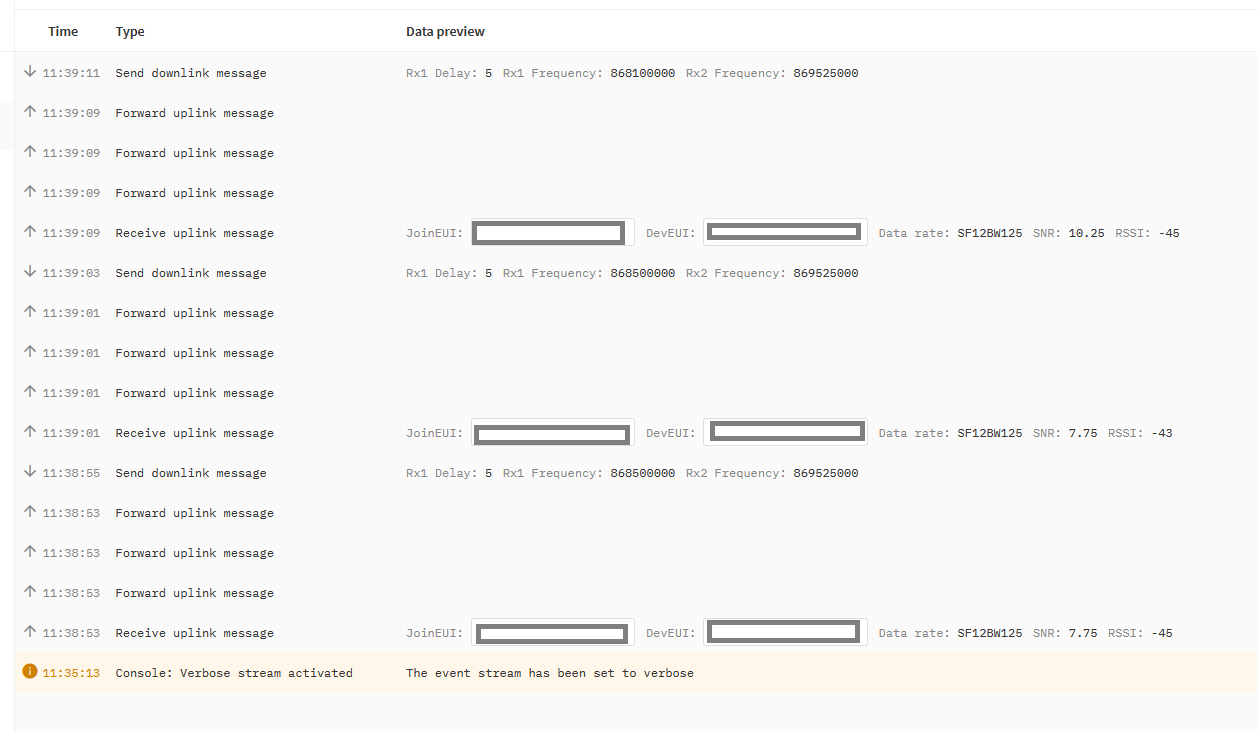Open the Send downlink message event at 11:39:11
Image resolution: width=1257 pixels, height=732 pixels.
tap(191, 73)
